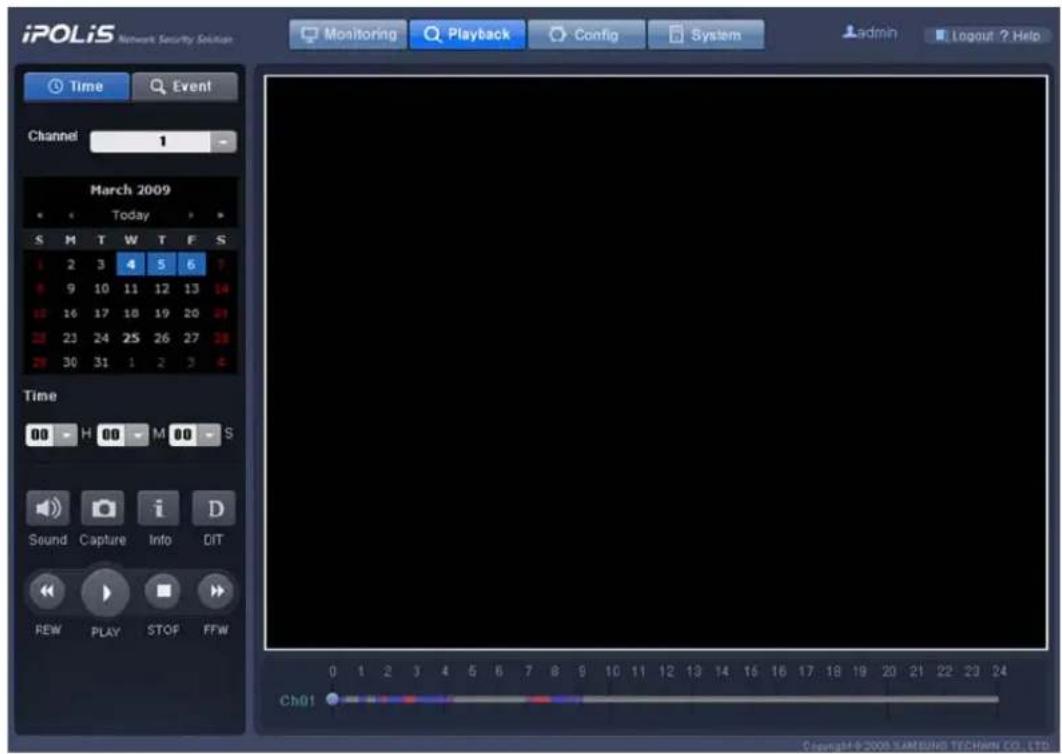Click the red recording segment near hour 7

(539, 699)
